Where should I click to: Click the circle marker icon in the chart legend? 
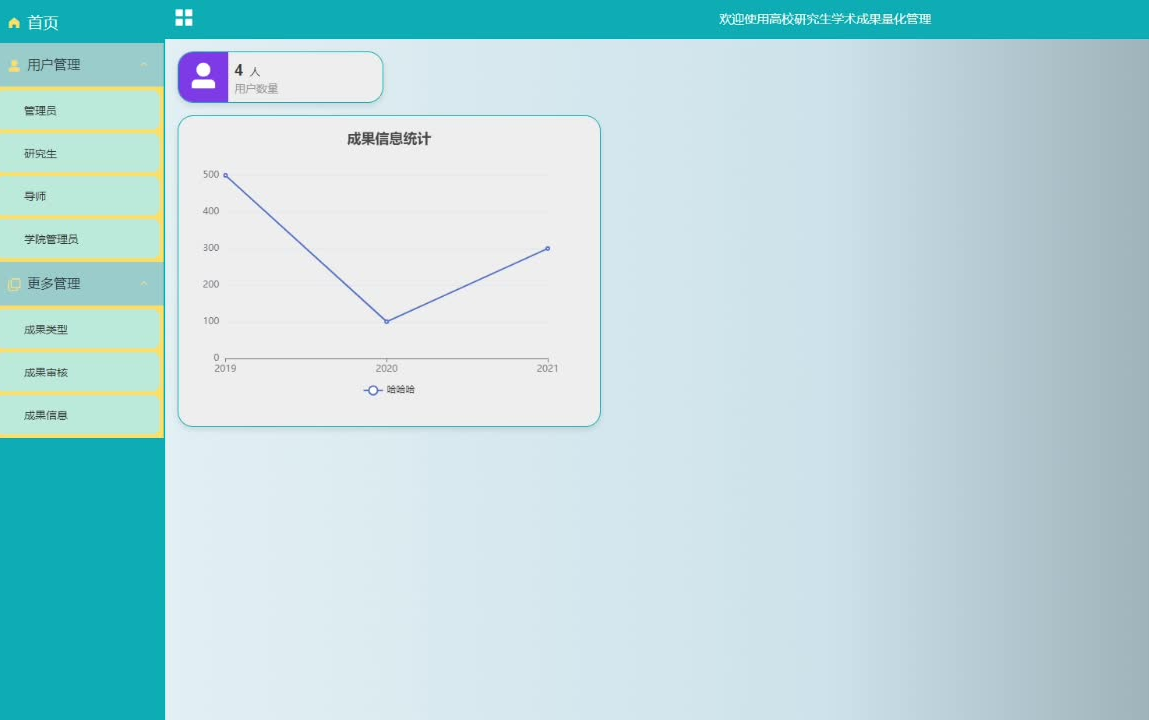(x=371, y=390)
